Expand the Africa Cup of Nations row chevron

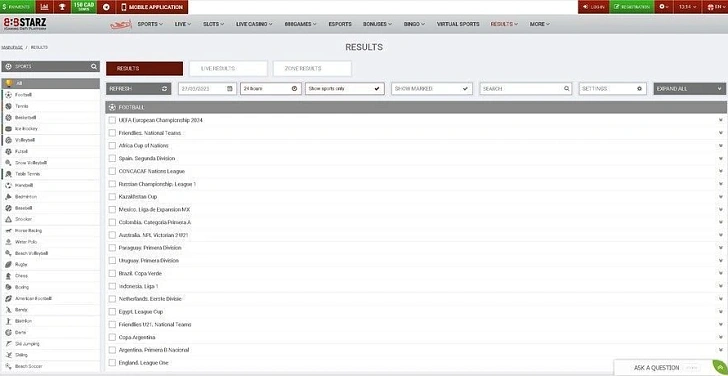coord(721,146)
